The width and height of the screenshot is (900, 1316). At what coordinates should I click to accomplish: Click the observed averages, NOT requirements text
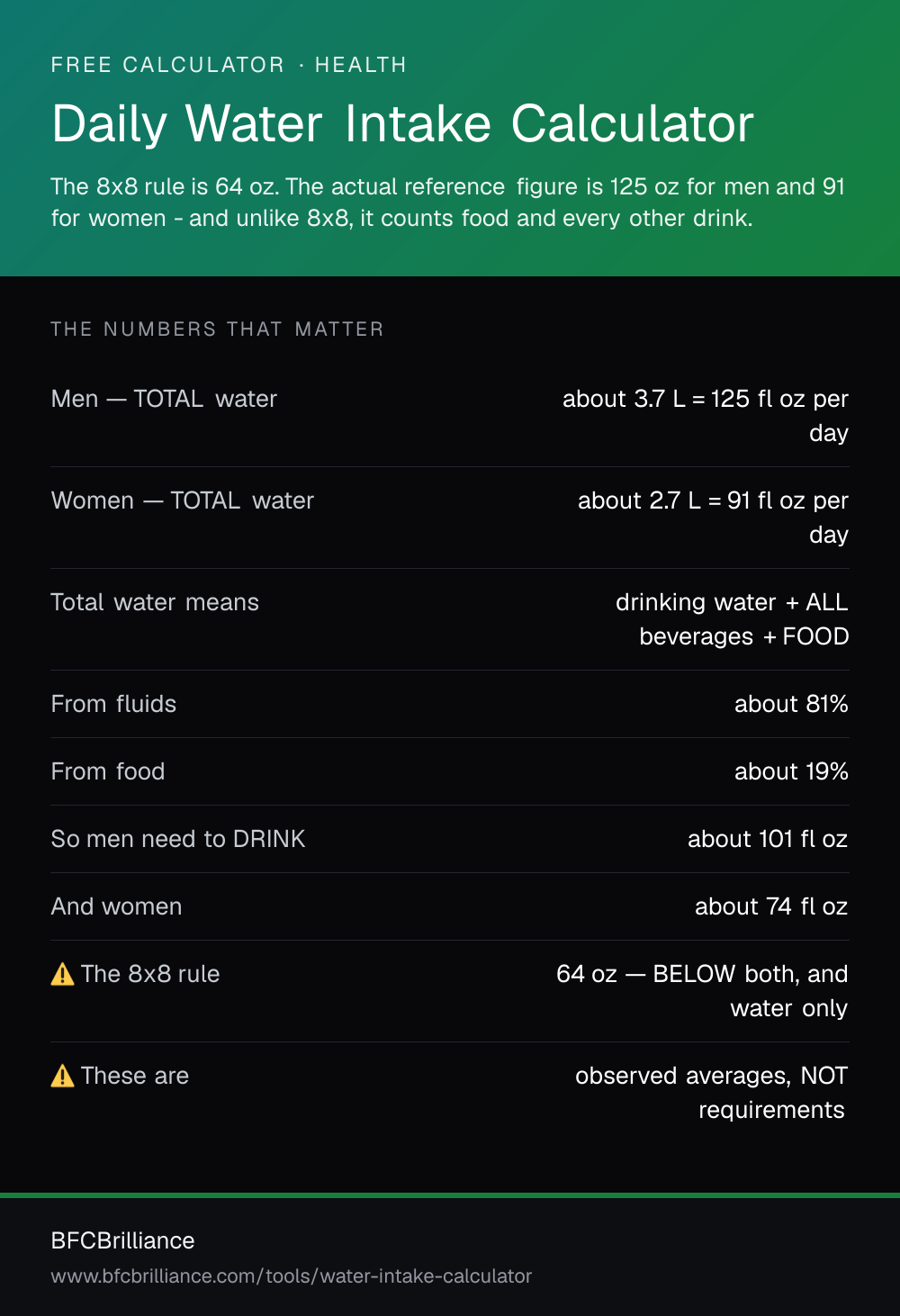tap(712, 1093)
